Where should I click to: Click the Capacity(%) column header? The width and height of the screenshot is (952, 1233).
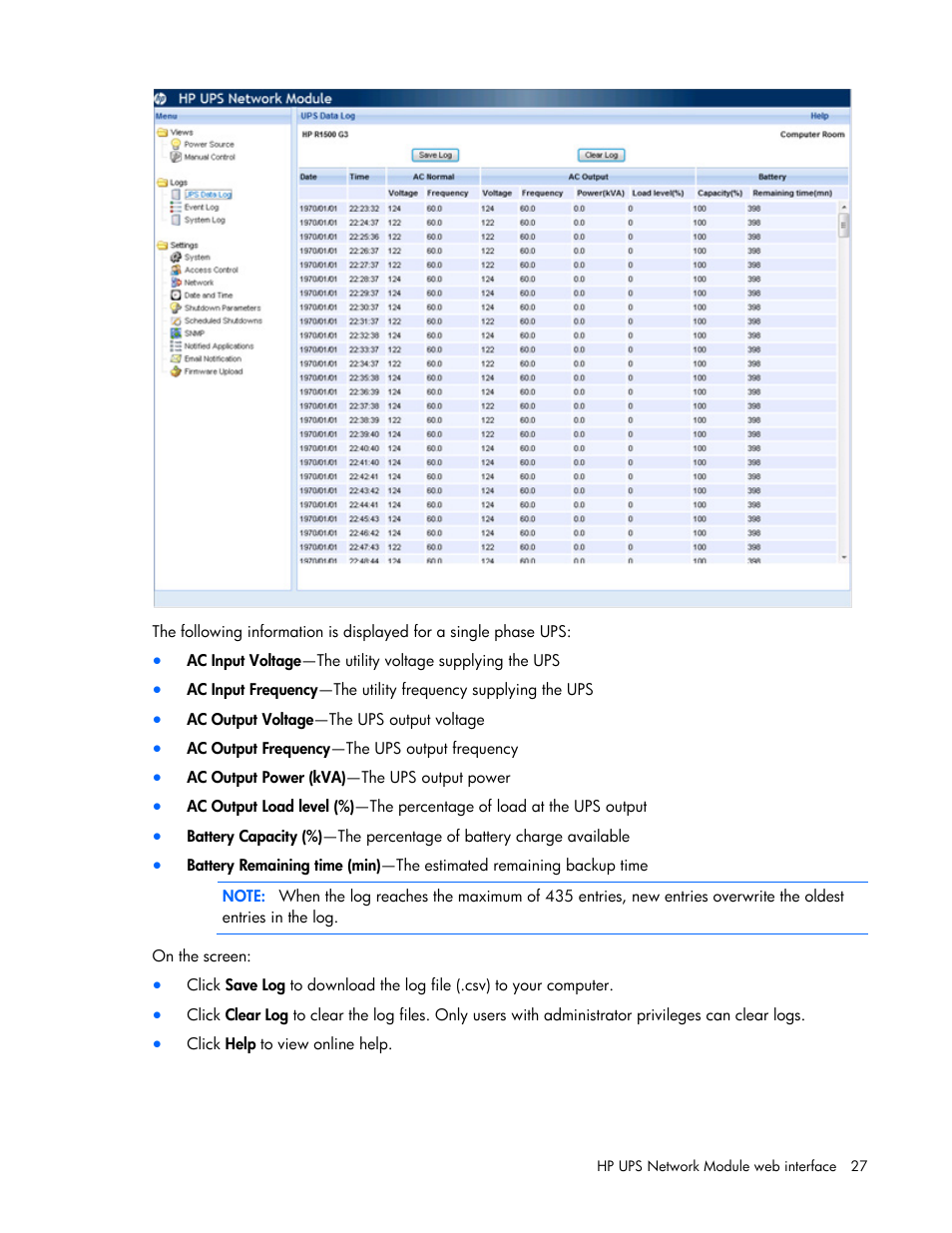tap(719, 193)
